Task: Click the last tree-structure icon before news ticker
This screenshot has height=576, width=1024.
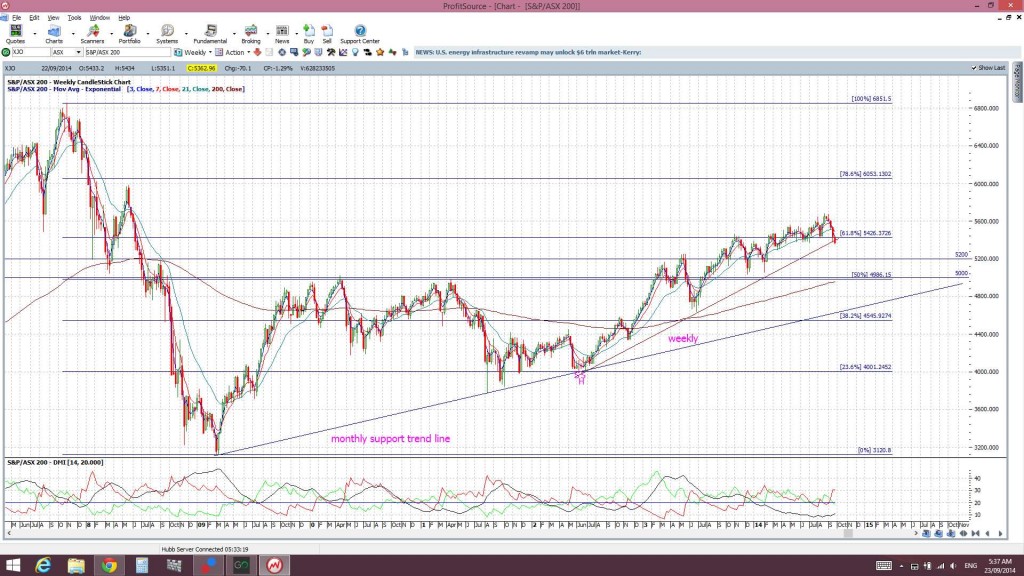Action: click(405, 52)
